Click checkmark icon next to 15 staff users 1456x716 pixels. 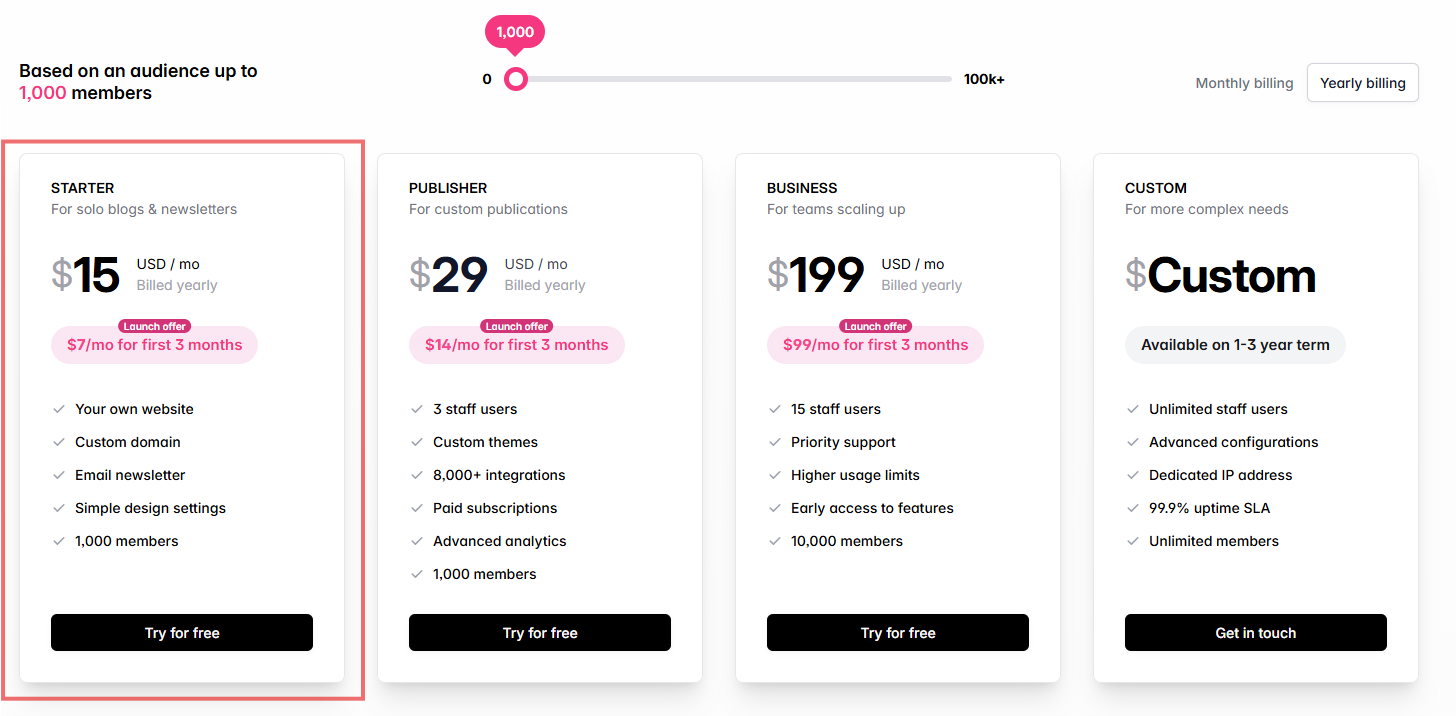click(775, 409)
